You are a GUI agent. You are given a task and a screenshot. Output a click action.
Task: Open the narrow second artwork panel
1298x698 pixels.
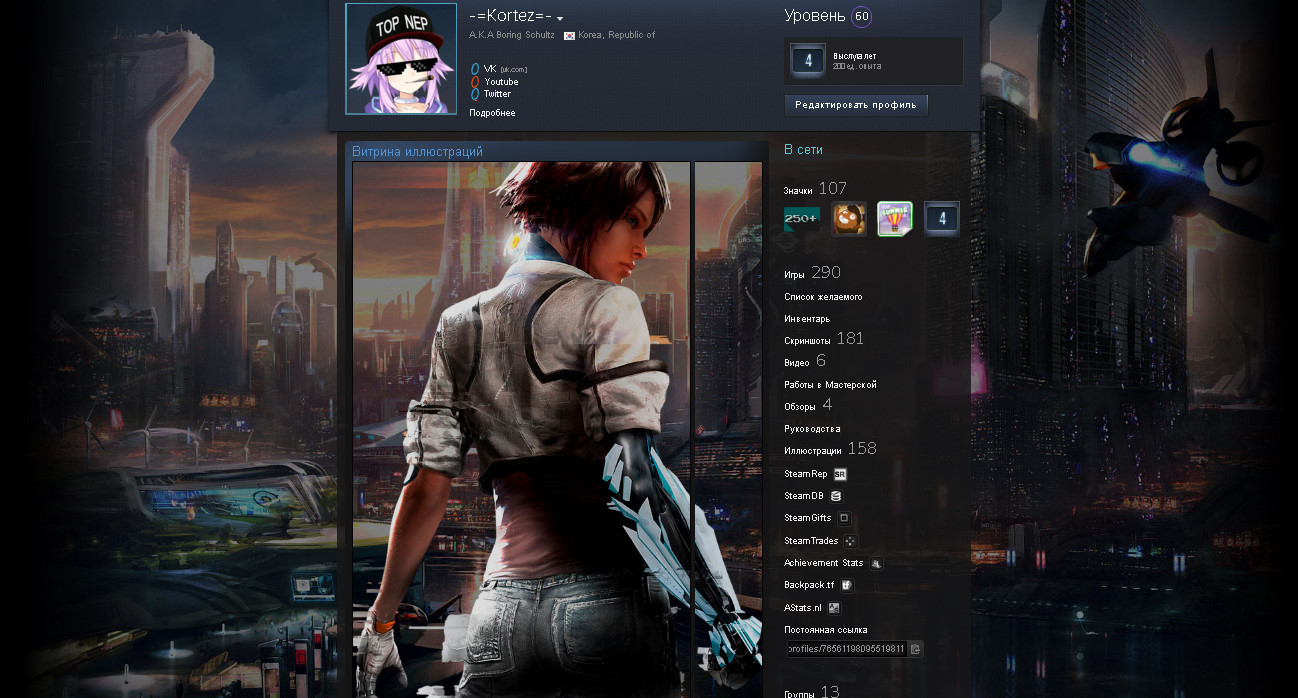(x=728, y=429)
